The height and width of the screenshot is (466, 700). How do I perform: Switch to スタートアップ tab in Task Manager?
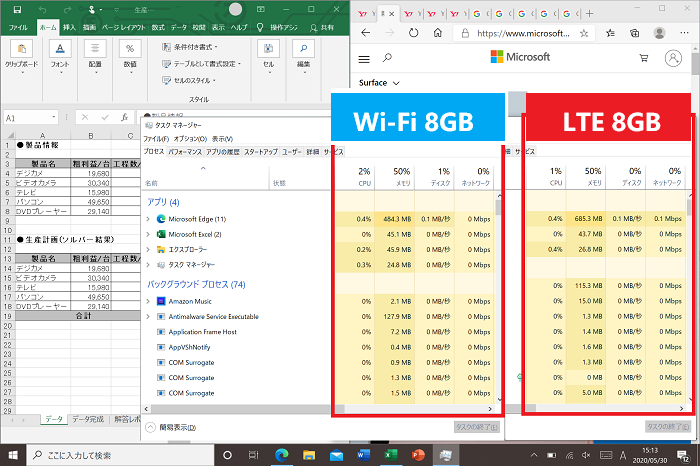coord(261,152)
